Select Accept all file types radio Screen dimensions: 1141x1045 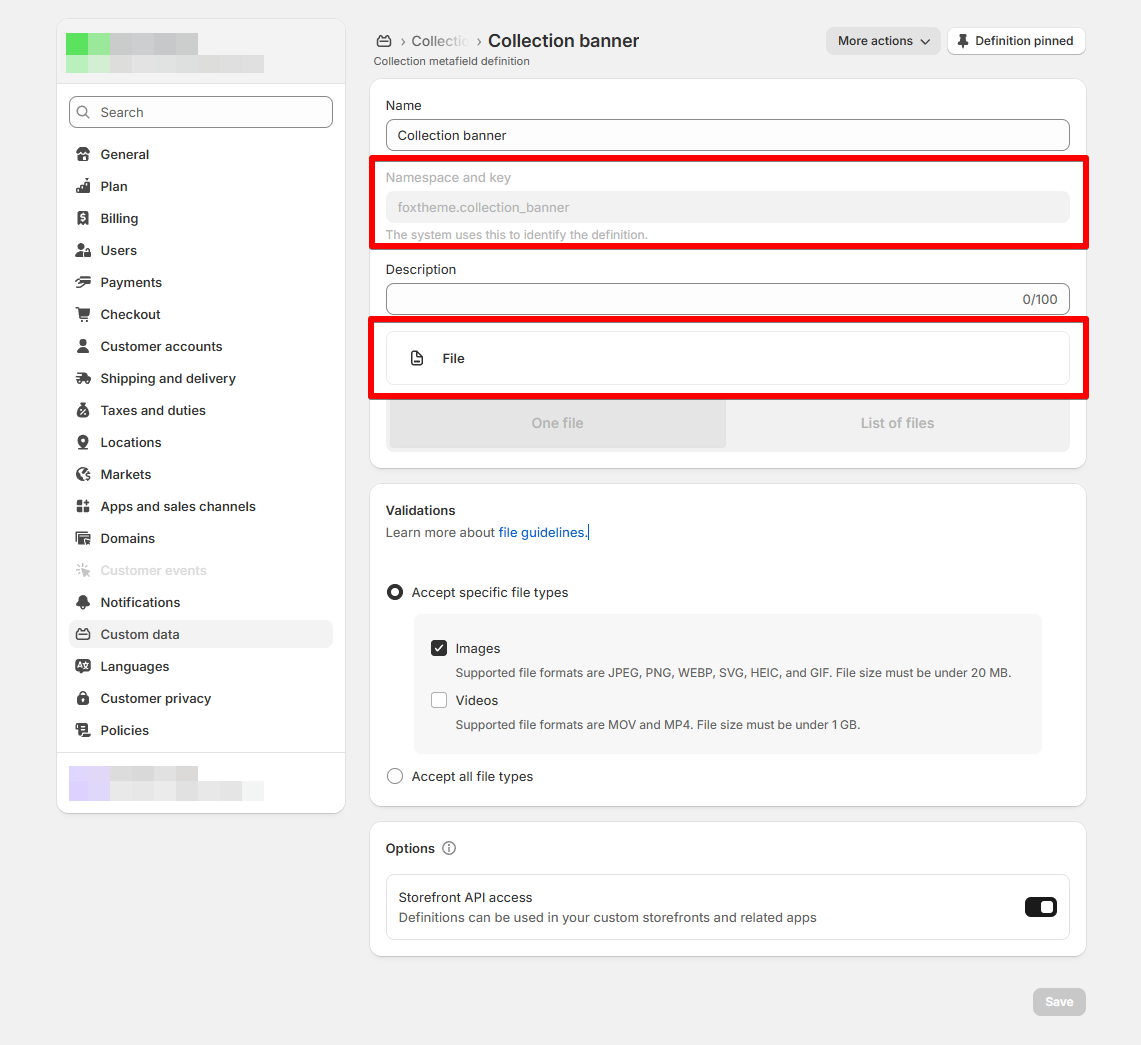(x=395, y=776)
